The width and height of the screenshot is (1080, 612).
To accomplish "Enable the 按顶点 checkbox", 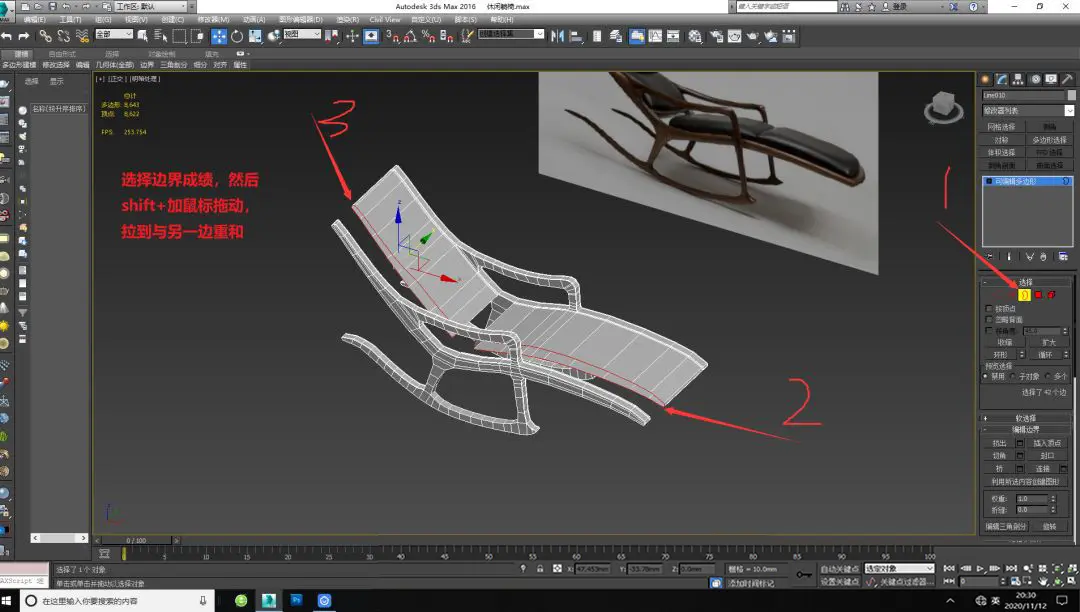I will 989,308.
